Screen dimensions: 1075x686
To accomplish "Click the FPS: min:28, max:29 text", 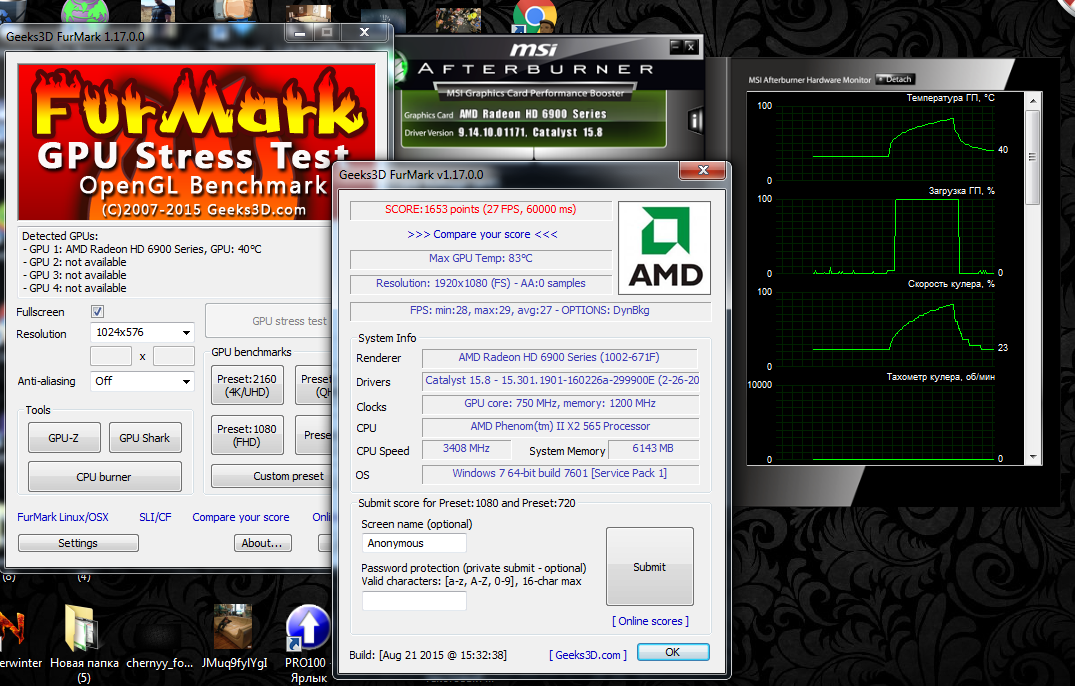I will click(529, 310).
